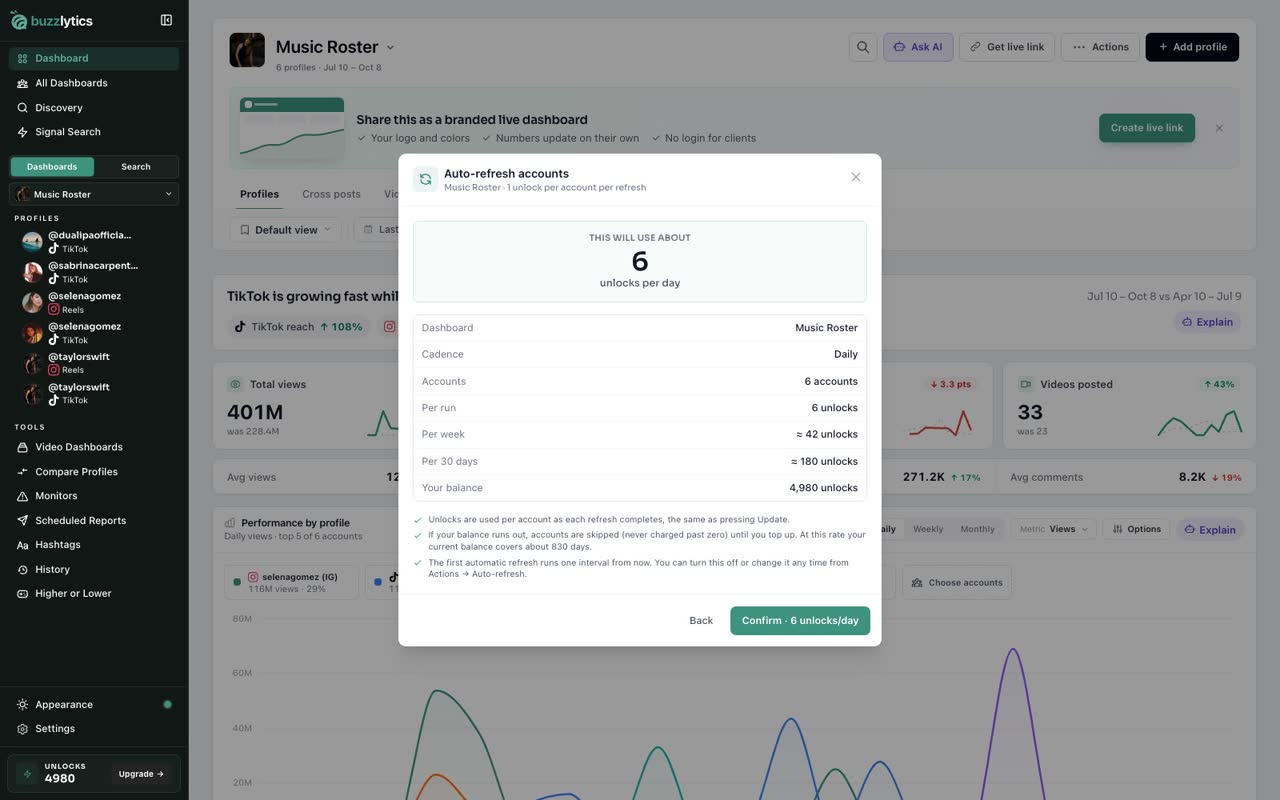The width and height of the screenshot is (1280, 800).
Task: Switch to the Cross posts tab
Action: click(x=331, y=194)
